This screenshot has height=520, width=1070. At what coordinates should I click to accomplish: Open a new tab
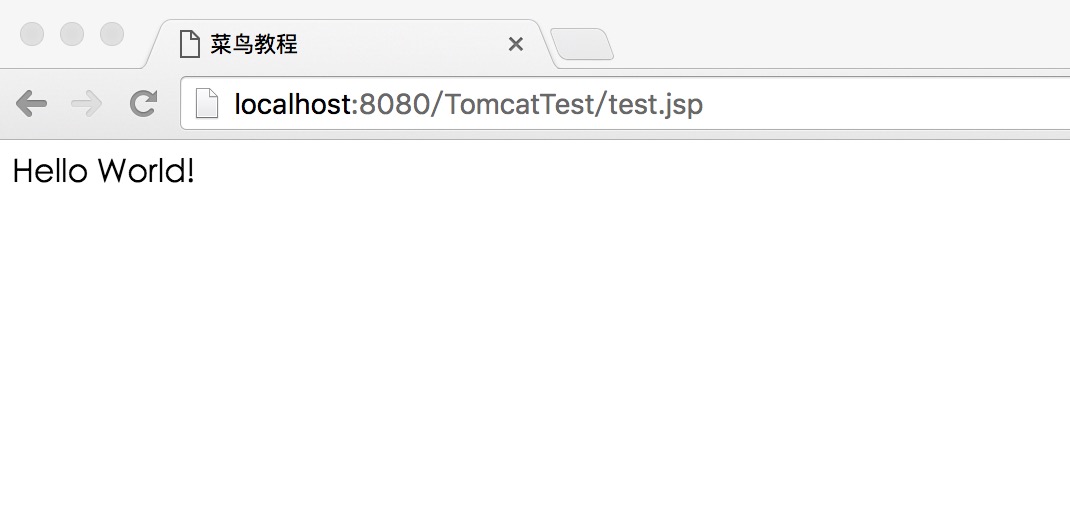[582, 44]
